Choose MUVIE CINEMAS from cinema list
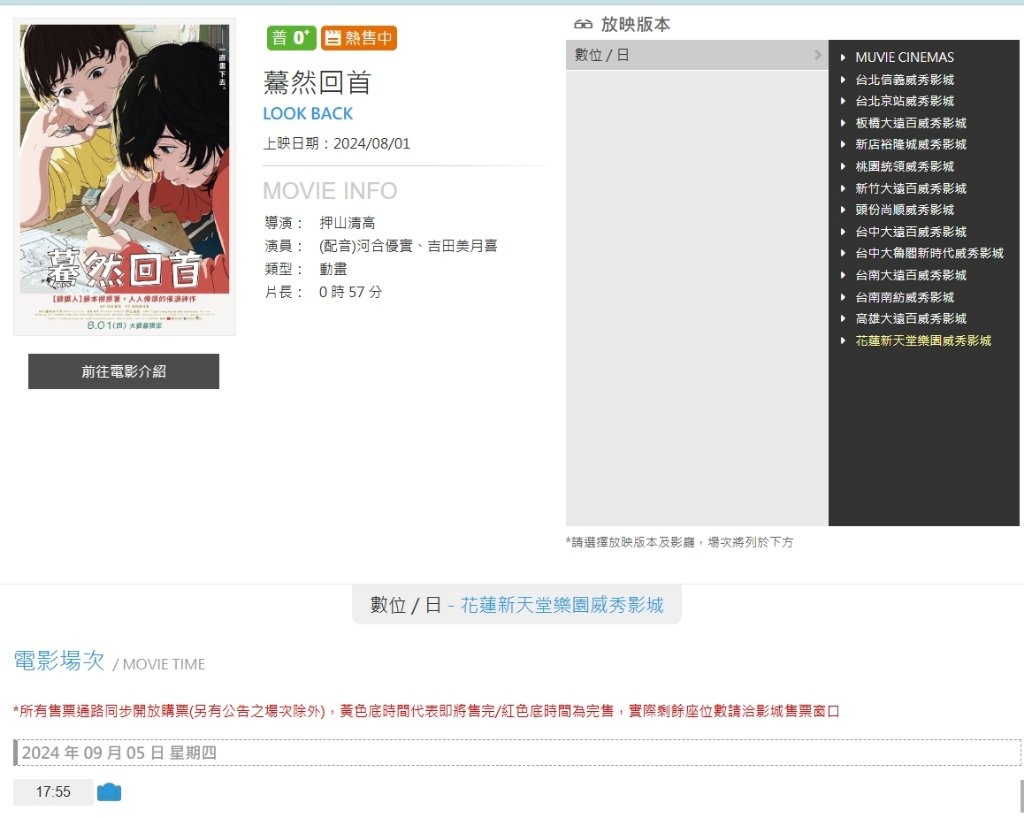Viewport: 1024px width, 818px height. [904, 57]
